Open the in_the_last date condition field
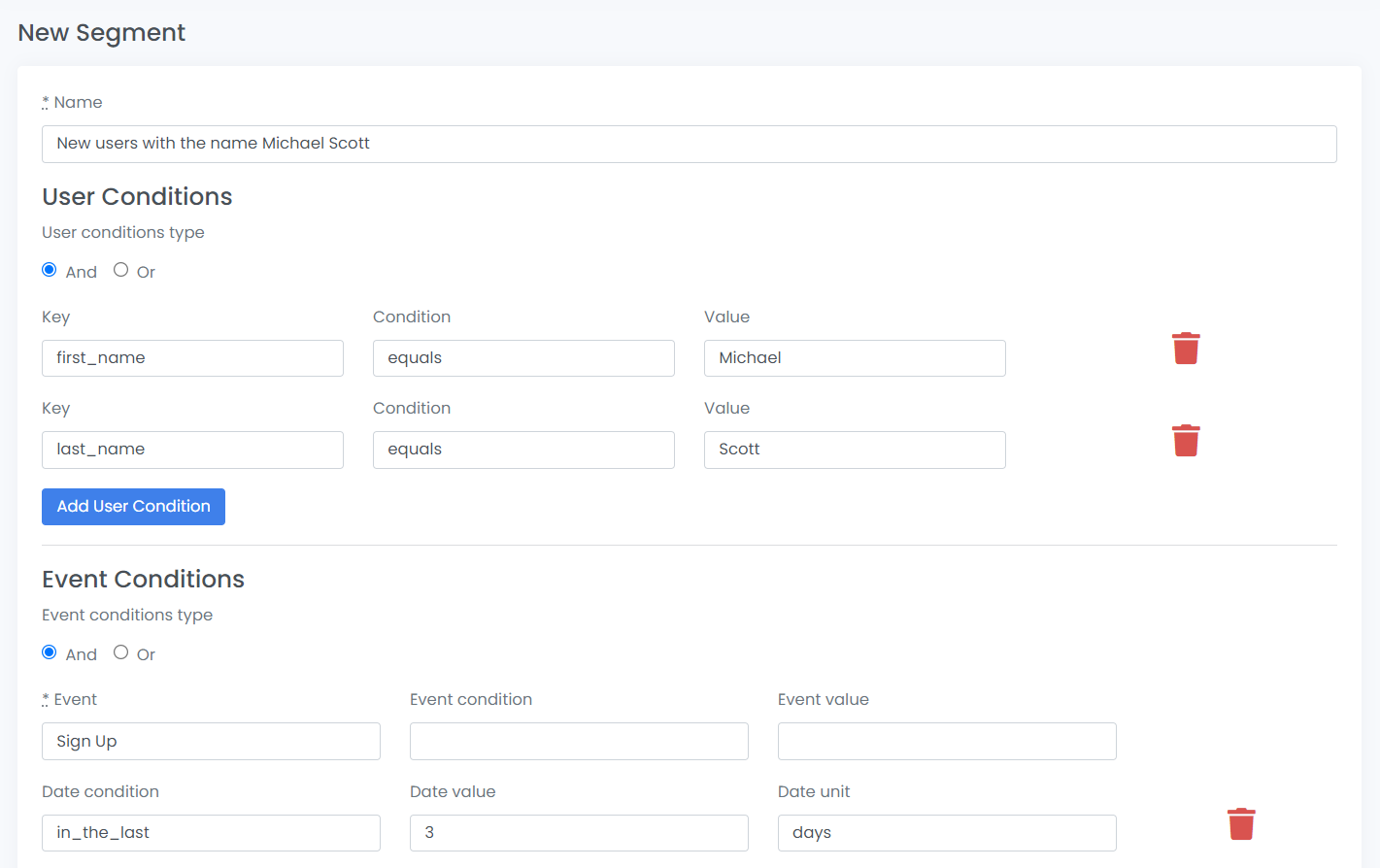This screenshot has height=868, width=1380. 211,833
